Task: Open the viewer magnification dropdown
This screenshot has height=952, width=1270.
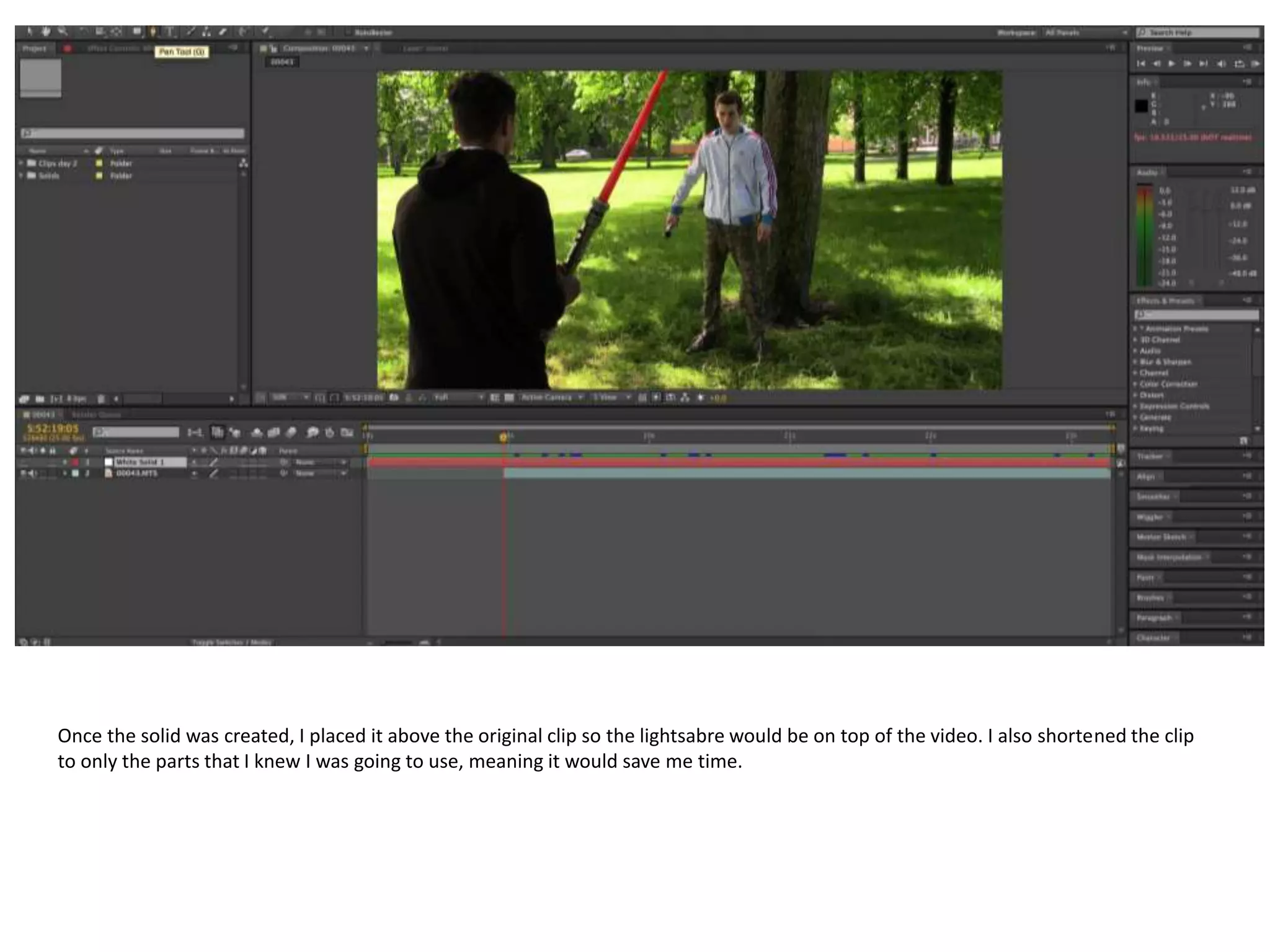Action: click(290, 397)
